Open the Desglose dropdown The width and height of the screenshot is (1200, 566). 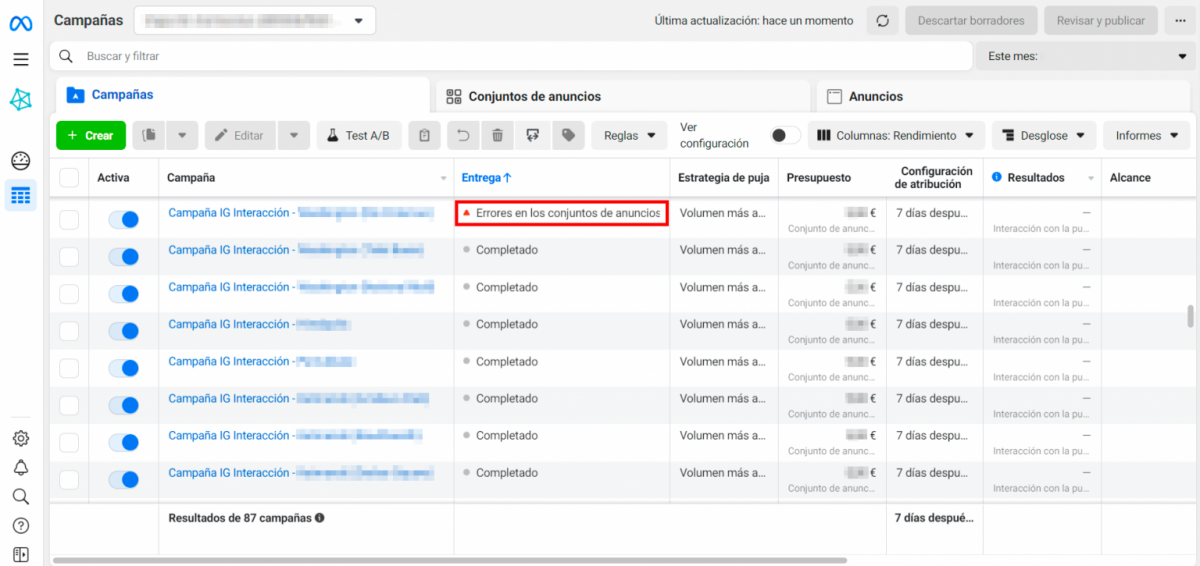pos(1044,136)
